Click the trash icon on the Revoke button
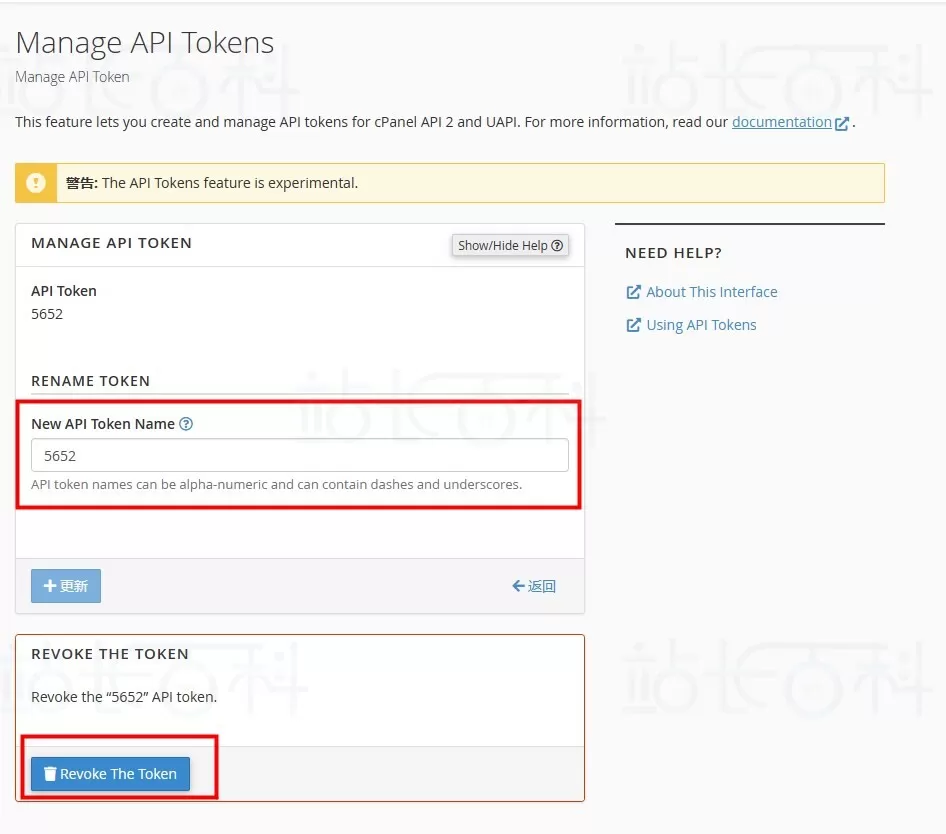The height and width of the screenshot is (834, 946). tap(49, 774)
